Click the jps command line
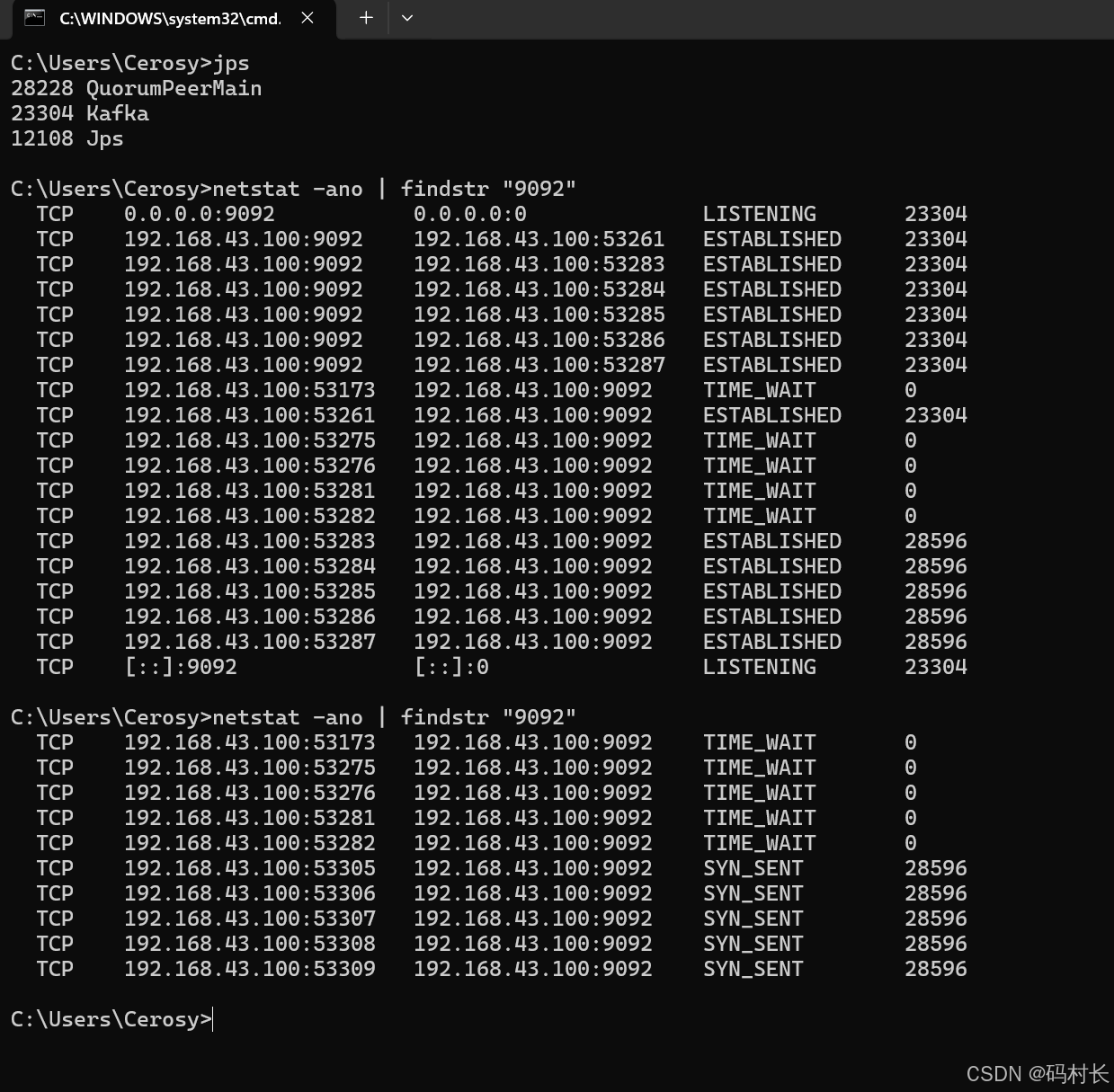The height and width of the screenshot is (1092, 1114). [130, 63]
